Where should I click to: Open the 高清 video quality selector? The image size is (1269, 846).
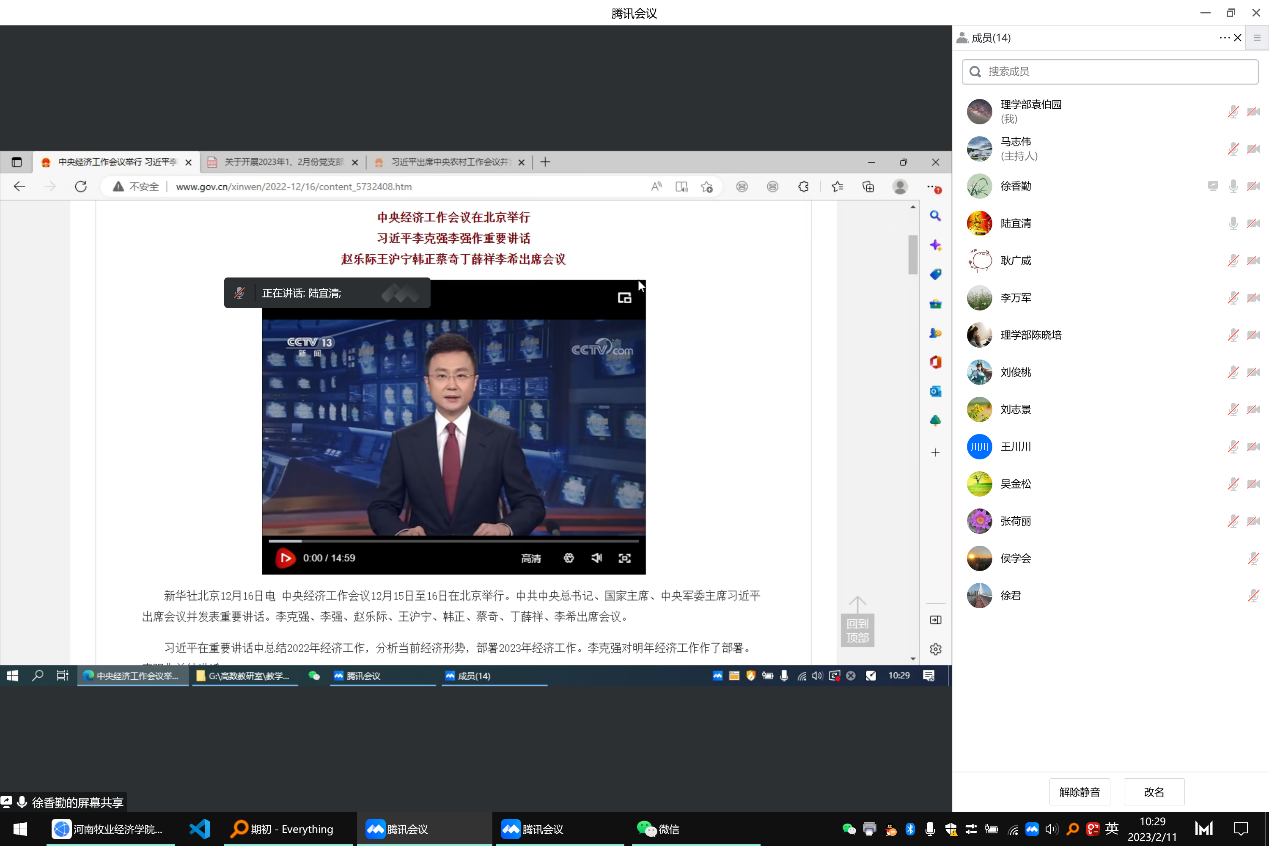pyautogui.click(x=531, y=558)
